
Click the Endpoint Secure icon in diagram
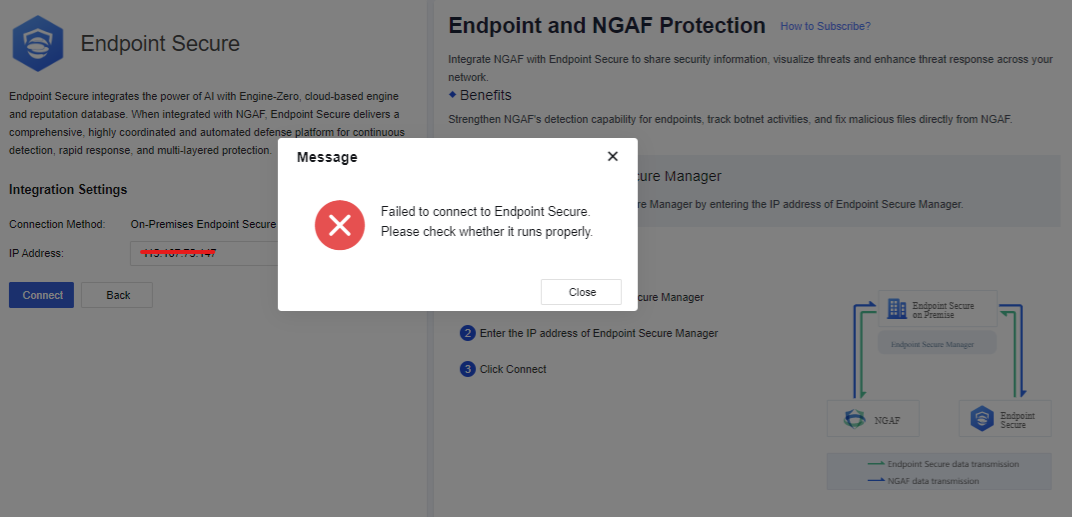[x=983, y=419]
